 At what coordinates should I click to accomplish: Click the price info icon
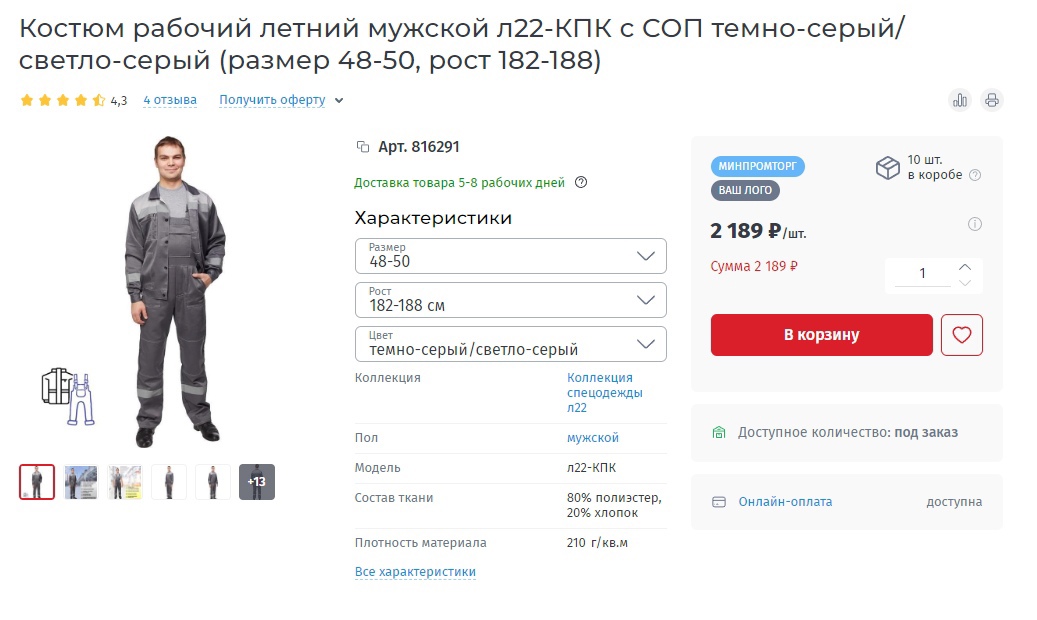[x=975, y=224]
